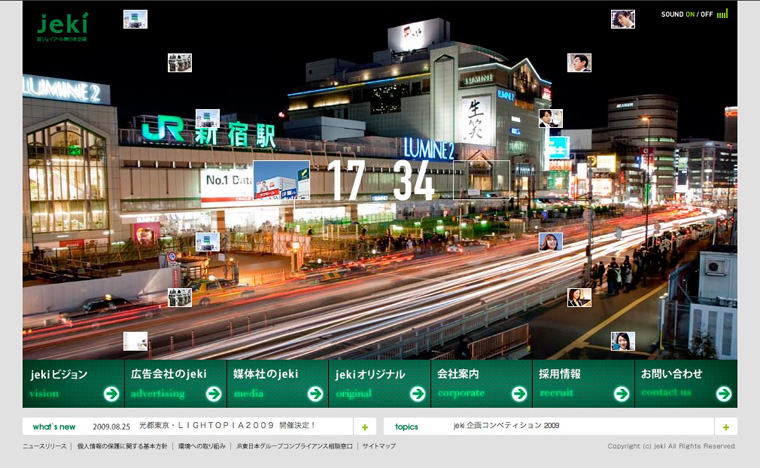Open サイトマップ footer link

[379, 446]
